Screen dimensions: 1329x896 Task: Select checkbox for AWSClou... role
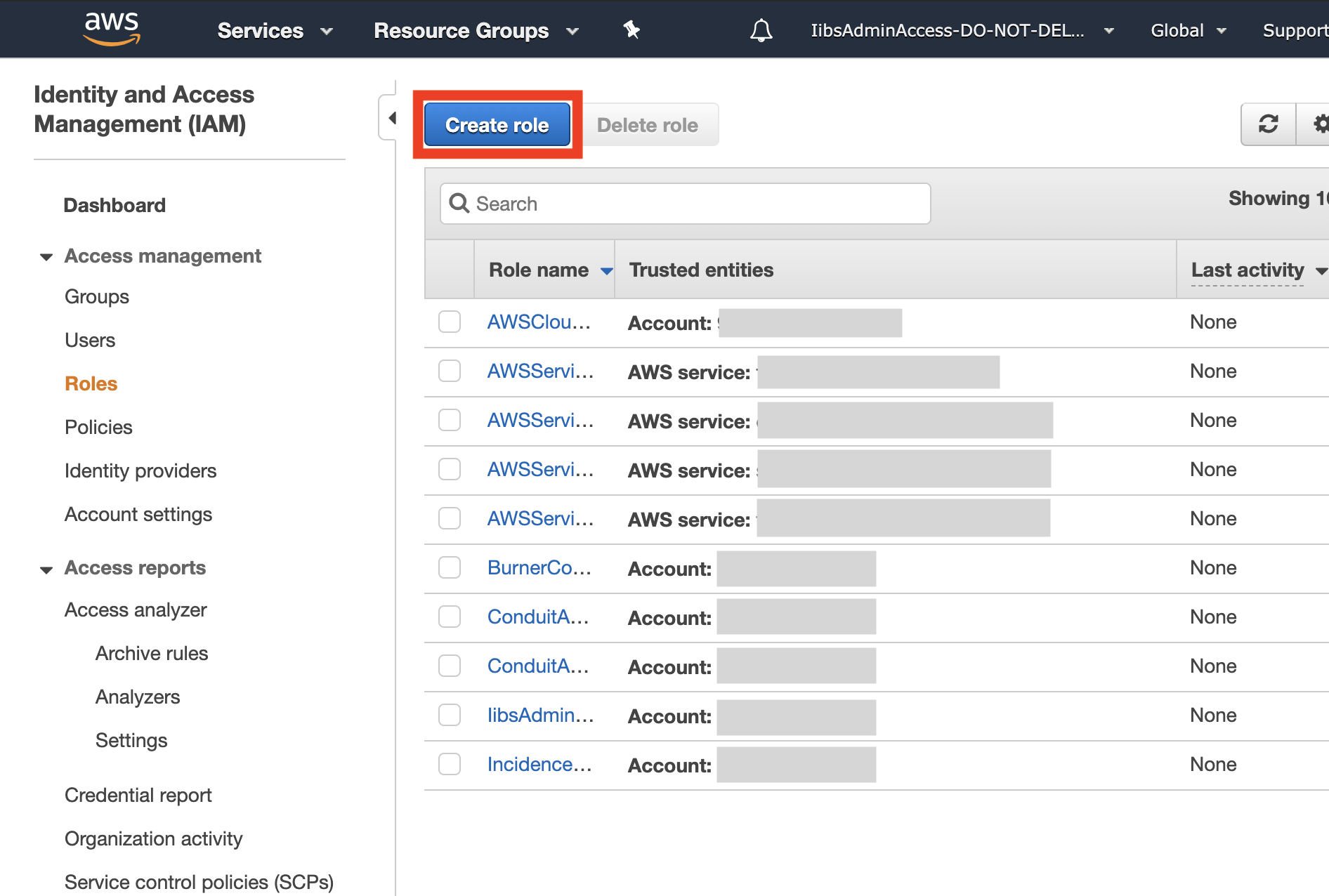450,322
